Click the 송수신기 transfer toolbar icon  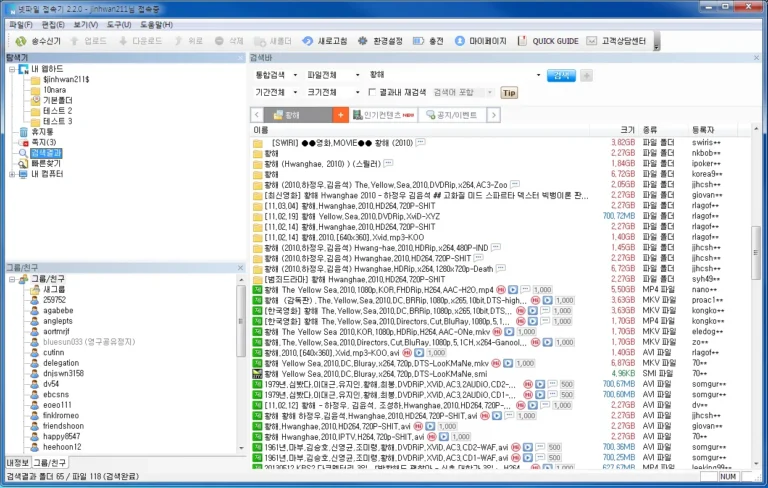point(36,41)
